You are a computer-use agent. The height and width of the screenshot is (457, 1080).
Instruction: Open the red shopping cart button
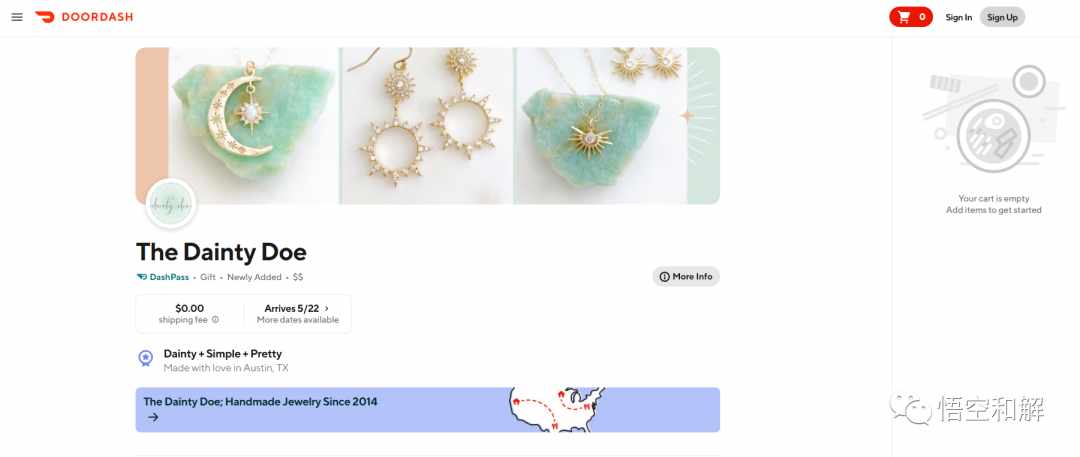point(911,17)
